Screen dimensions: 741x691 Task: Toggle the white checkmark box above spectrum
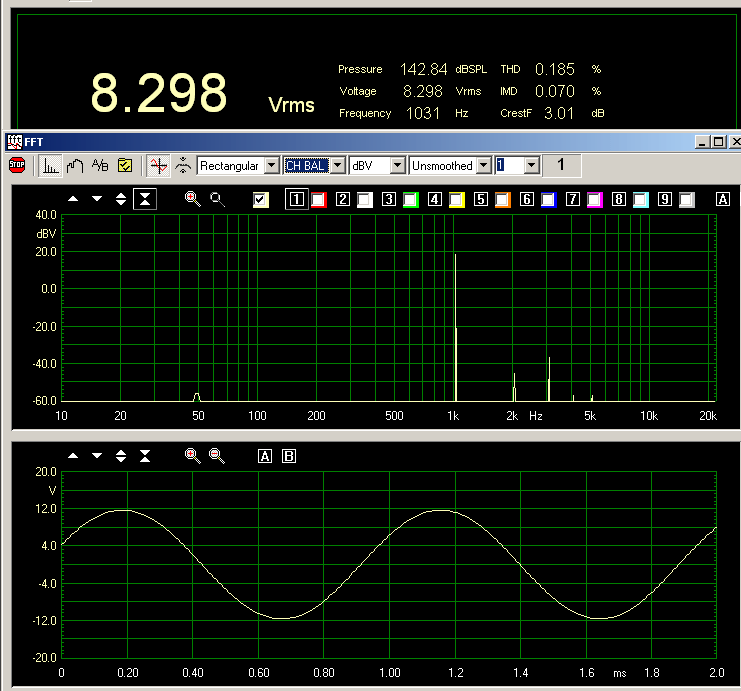(x=261, y=199)
